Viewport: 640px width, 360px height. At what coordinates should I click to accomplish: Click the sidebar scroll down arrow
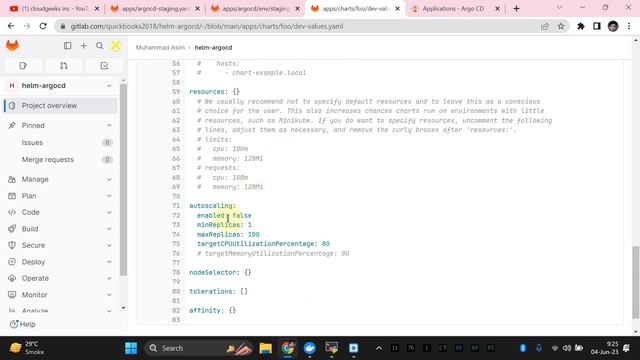point(123,308)
